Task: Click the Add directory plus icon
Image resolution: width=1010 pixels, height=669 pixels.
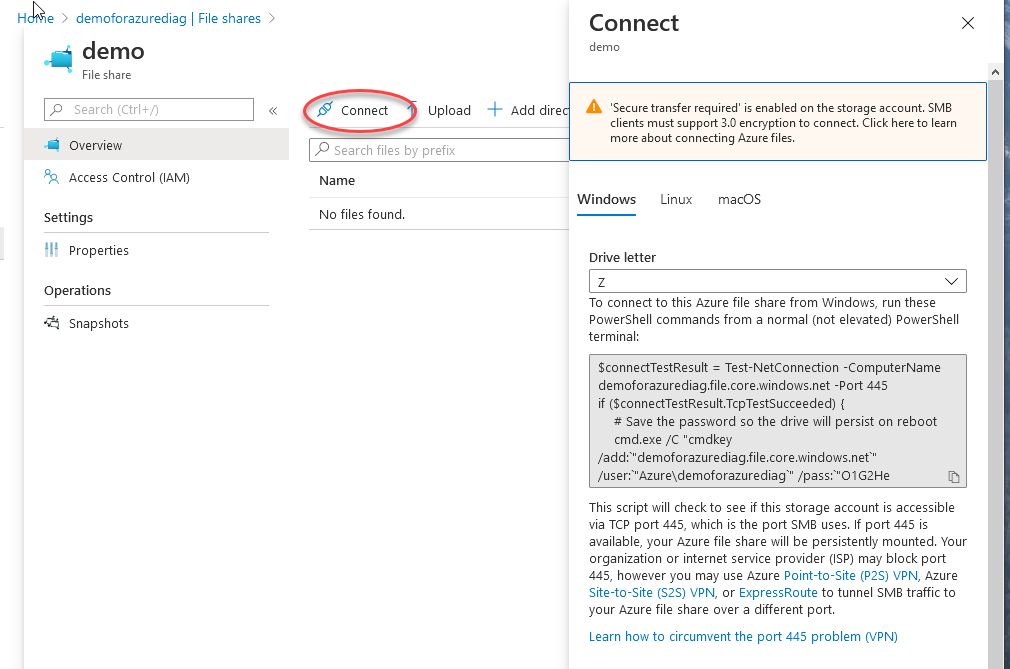Action: coord(495,109)
